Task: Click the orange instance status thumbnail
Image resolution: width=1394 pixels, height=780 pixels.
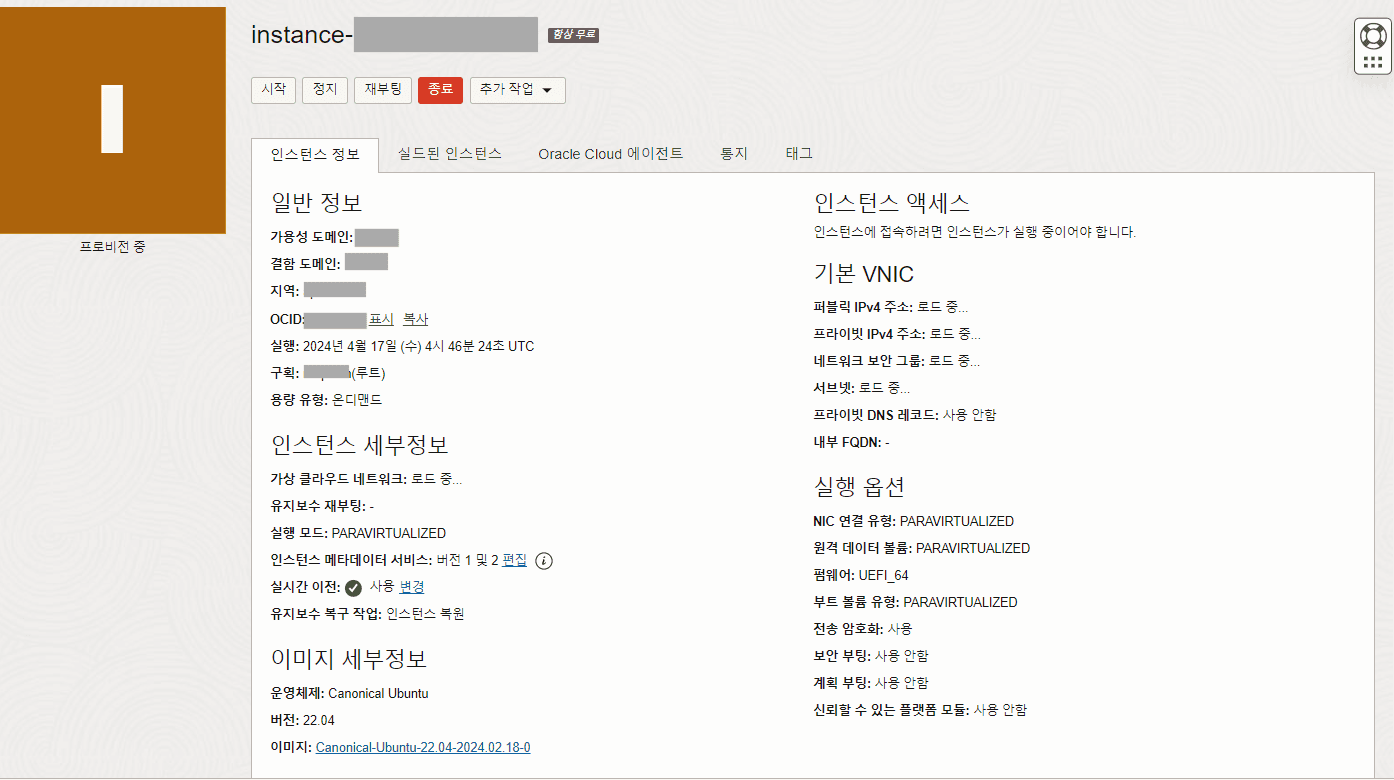Action: [113, 120]
